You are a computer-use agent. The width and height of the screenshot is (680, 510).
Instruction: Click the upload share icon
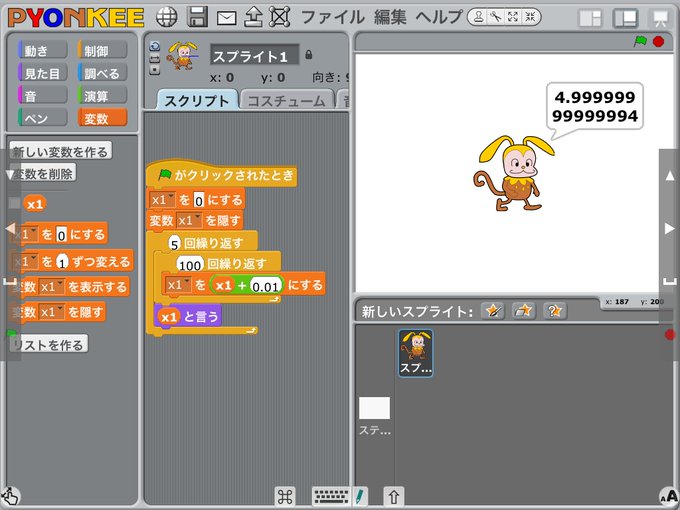point(254,17)
